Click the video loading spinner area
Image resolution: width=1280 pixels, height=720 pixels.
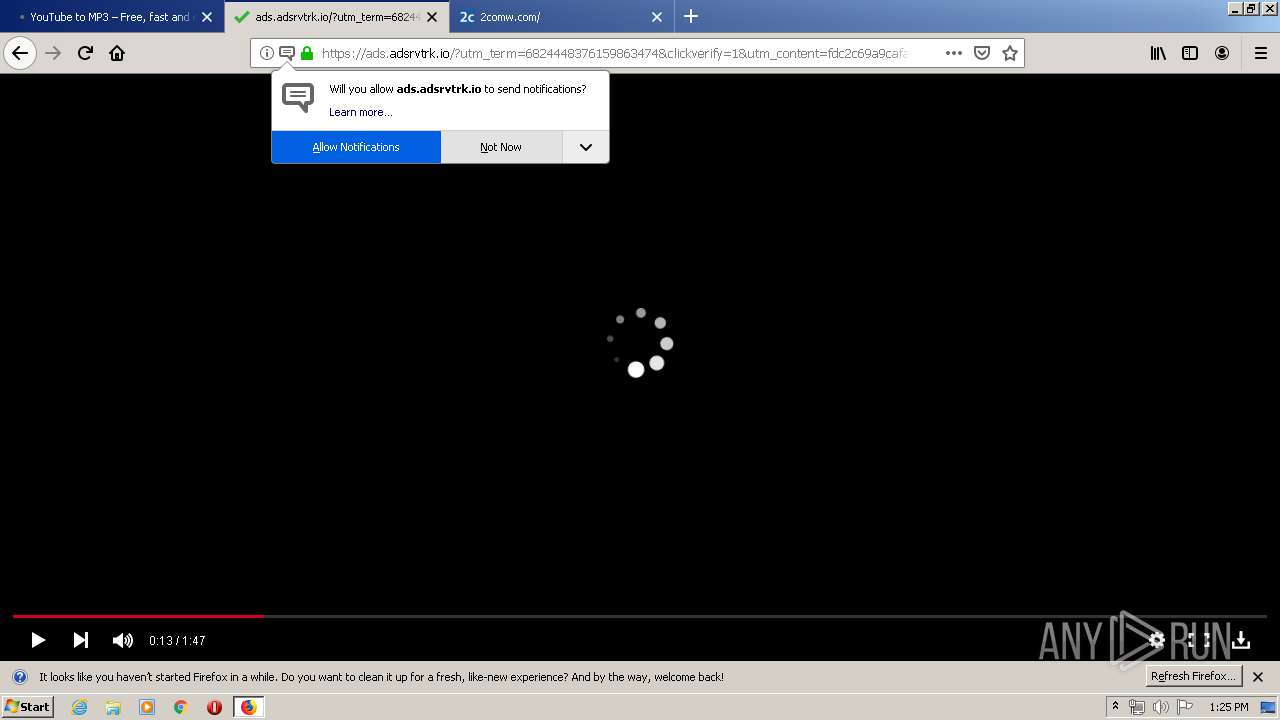[x=640, y=343]
